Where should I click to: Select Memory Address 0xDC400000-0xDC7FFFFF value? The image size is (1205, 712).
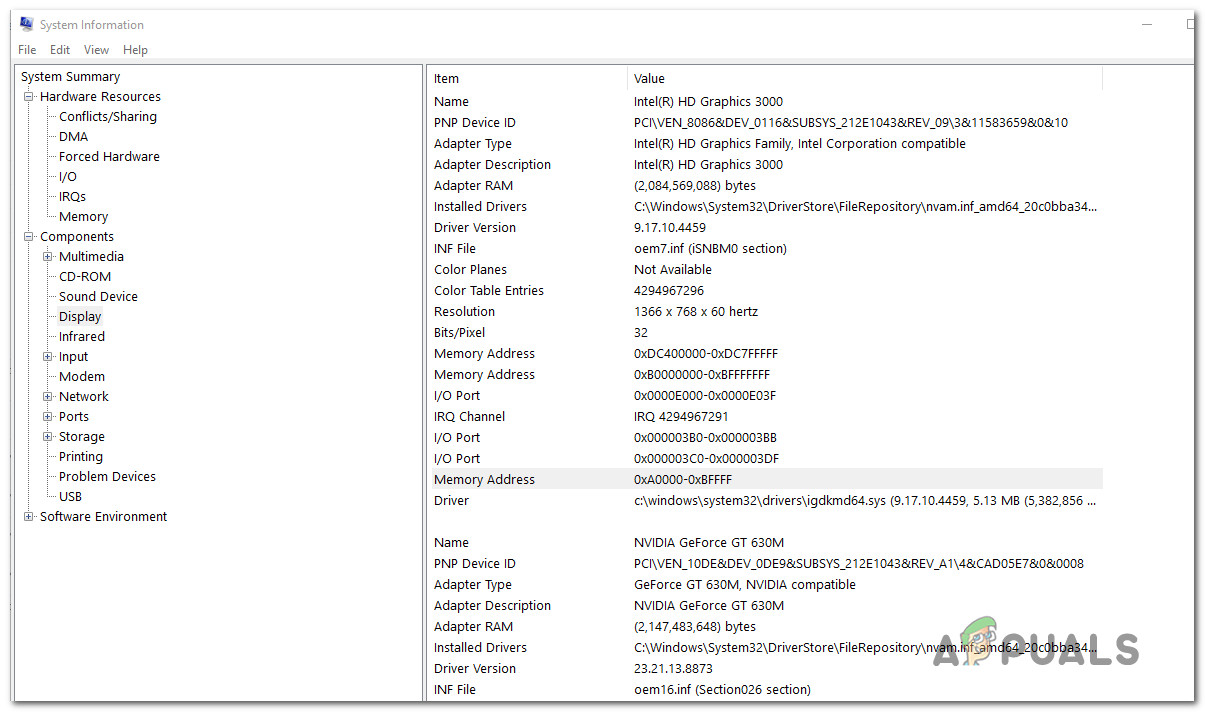(706, 354)
